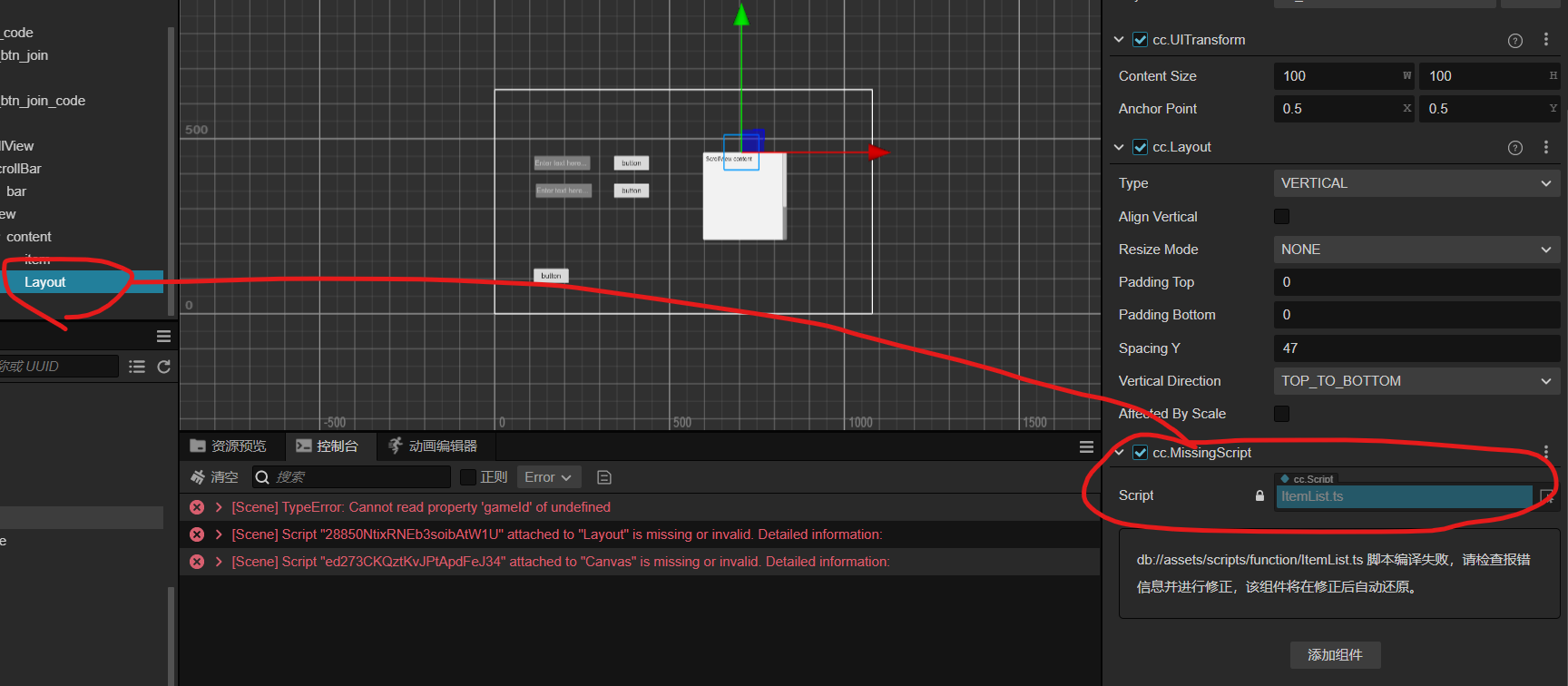Open help for cc.Layout component
1568x686 pixels.
click(x=1515, y=147)
